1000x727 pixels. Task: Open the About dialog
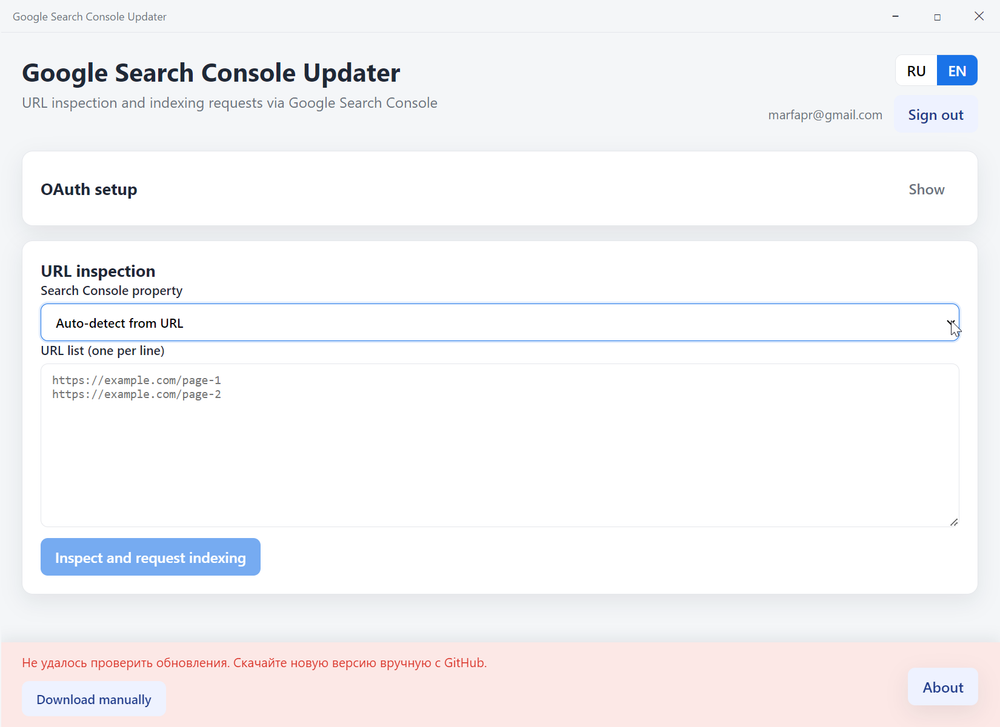pyautogui.click(x=943, y=687)
